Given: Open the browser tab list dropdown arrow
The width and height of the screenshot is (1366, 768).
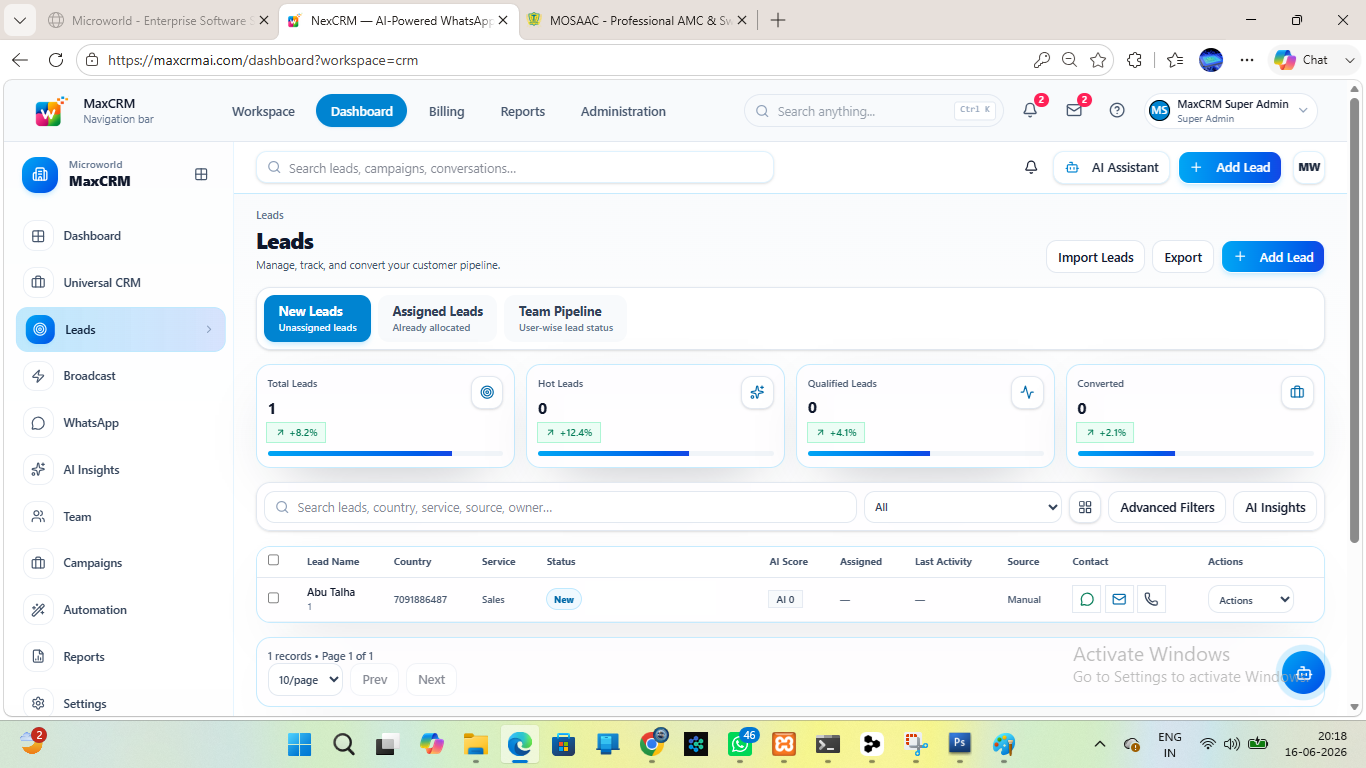Looking at the screenshot, I should coord(19,20).
